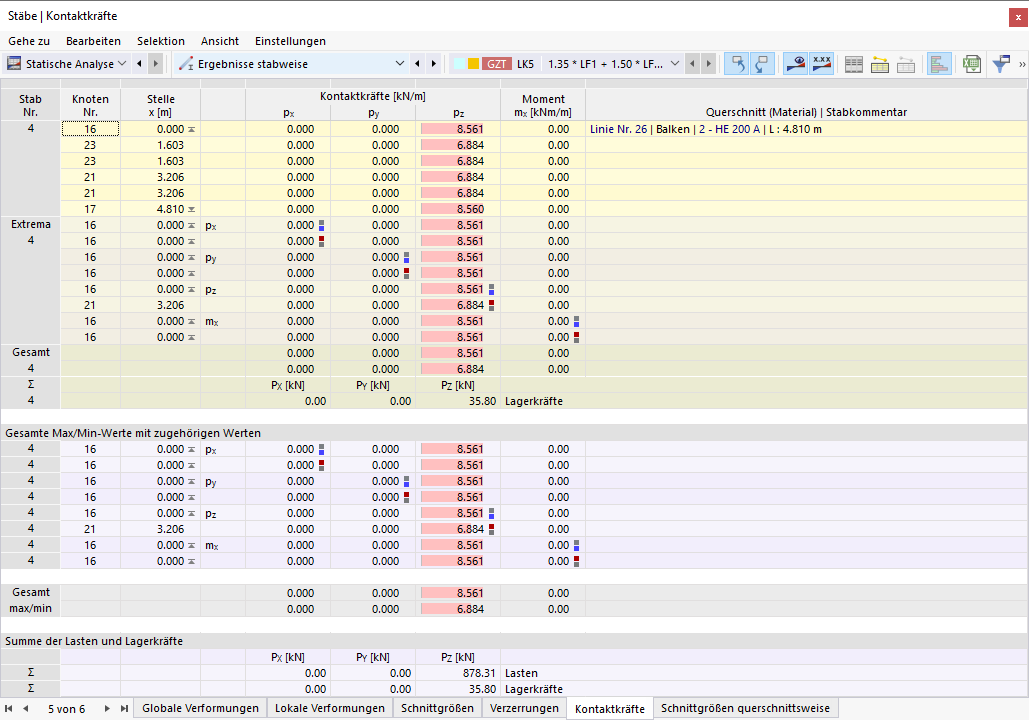Click the Stelle x [m] column header
The width and height of the screenshot is (1029, 720).
pyautogui.click(x=161, y=105)
